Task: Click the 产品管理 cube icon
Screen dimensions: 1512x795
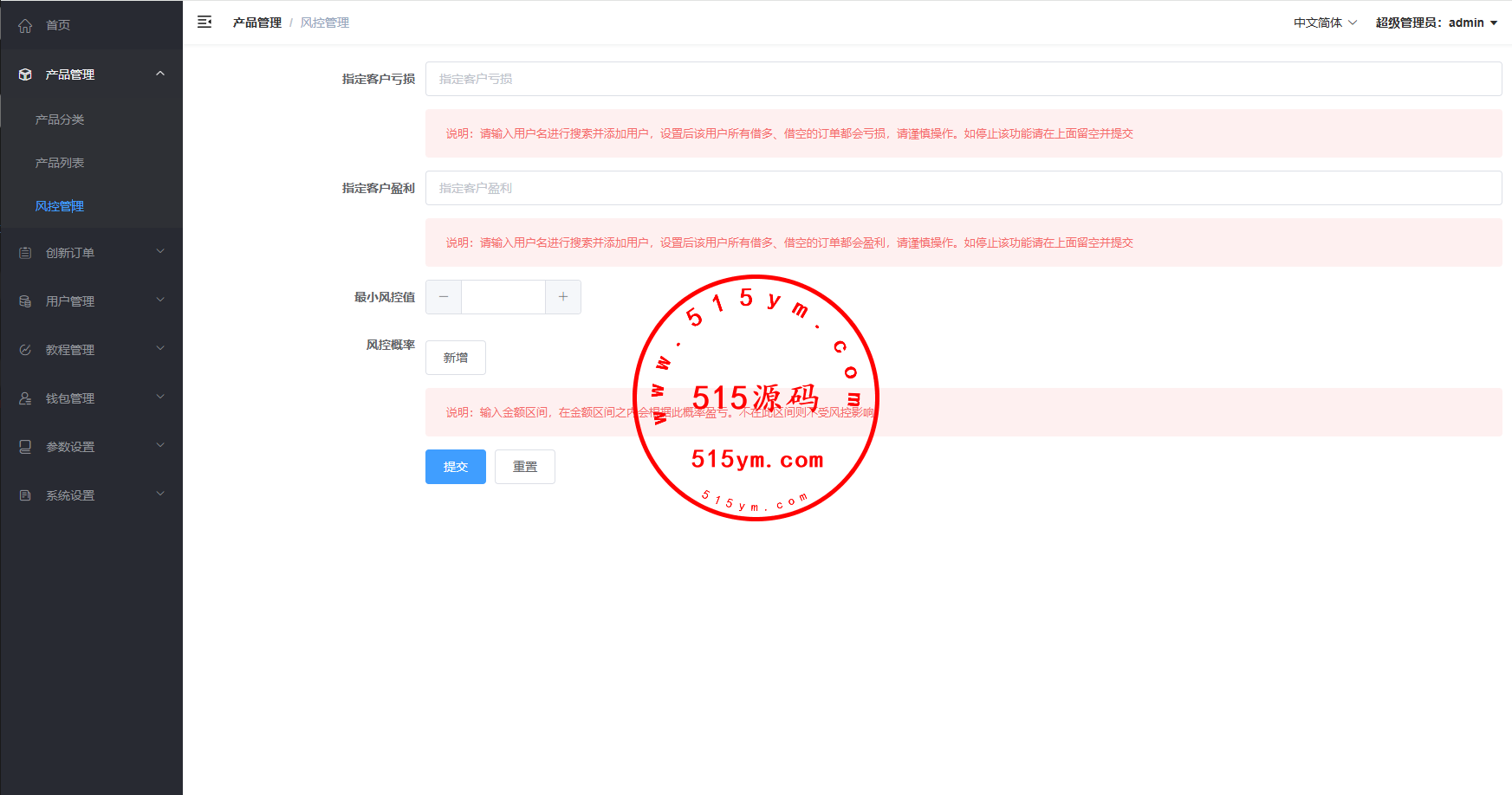Action: (x=25, y=74)
